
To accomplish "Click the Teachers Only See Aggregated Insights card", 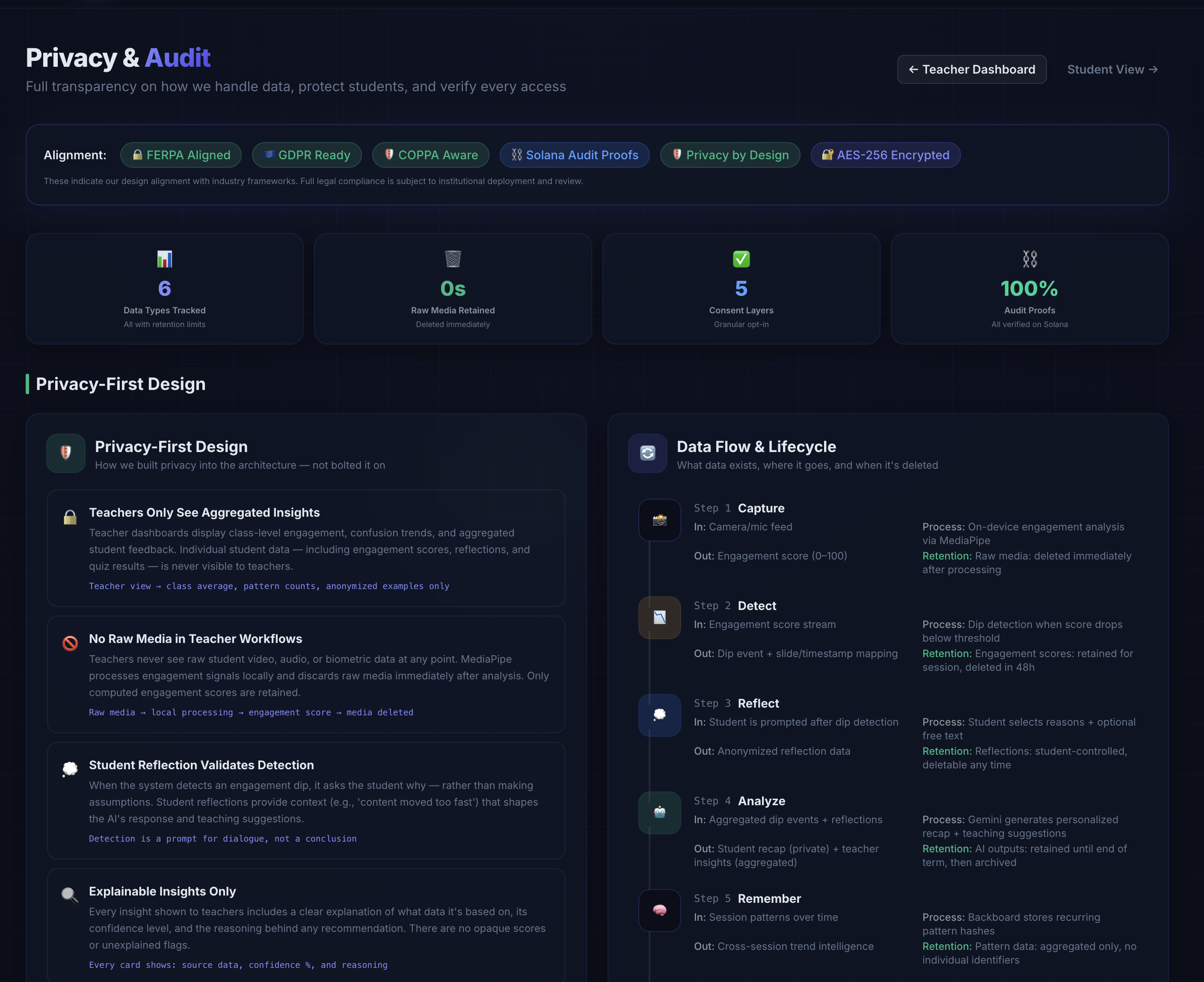I will pos(306,548).
